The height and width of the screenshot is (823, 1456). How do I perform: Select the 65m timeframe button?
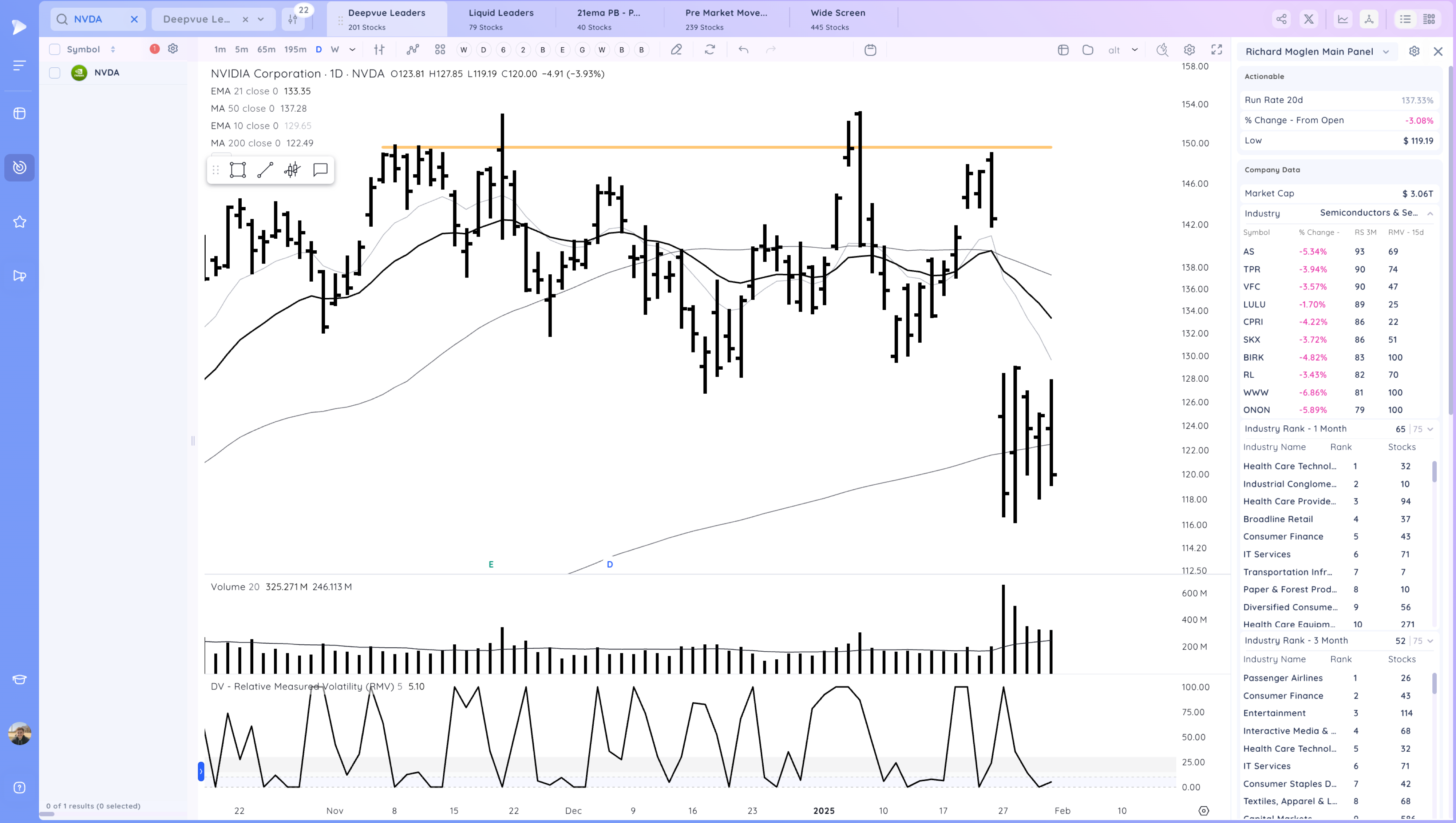coord(266,50)
